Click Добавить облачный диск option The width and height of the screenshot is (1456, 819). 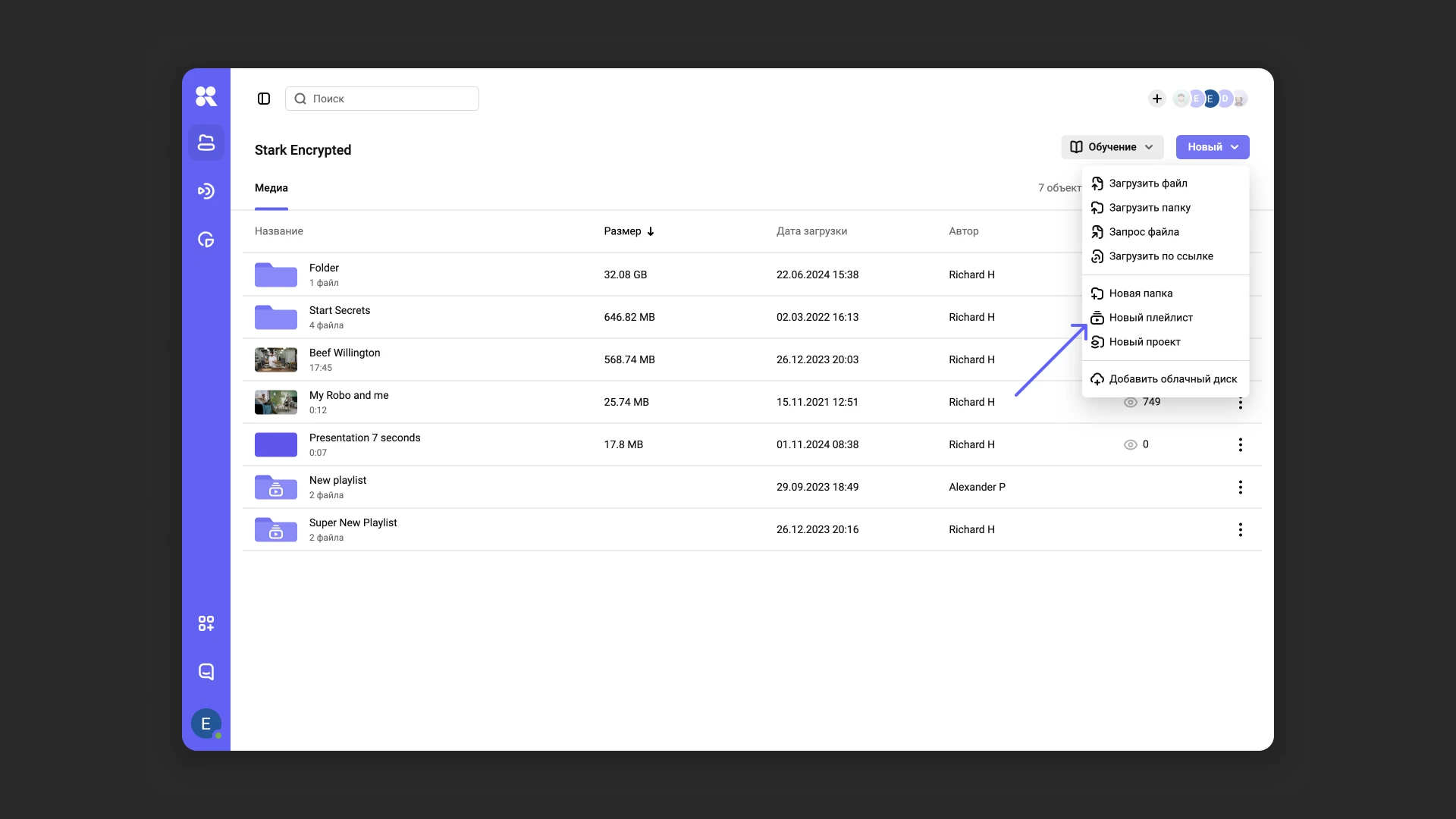[1172, 379]
